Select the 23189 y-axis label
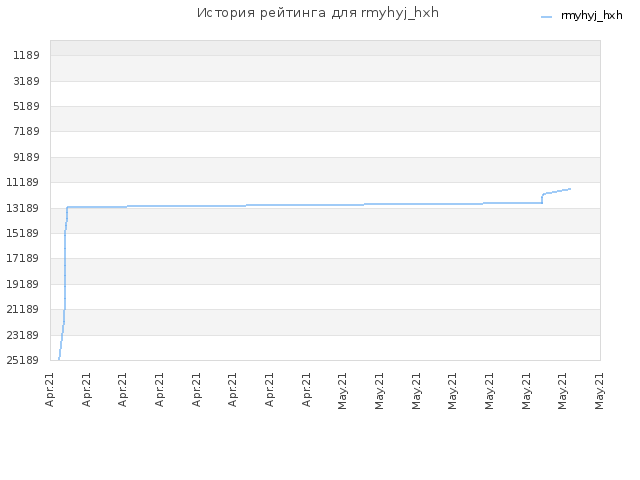 pyautogui.click(x=22, y=335)
